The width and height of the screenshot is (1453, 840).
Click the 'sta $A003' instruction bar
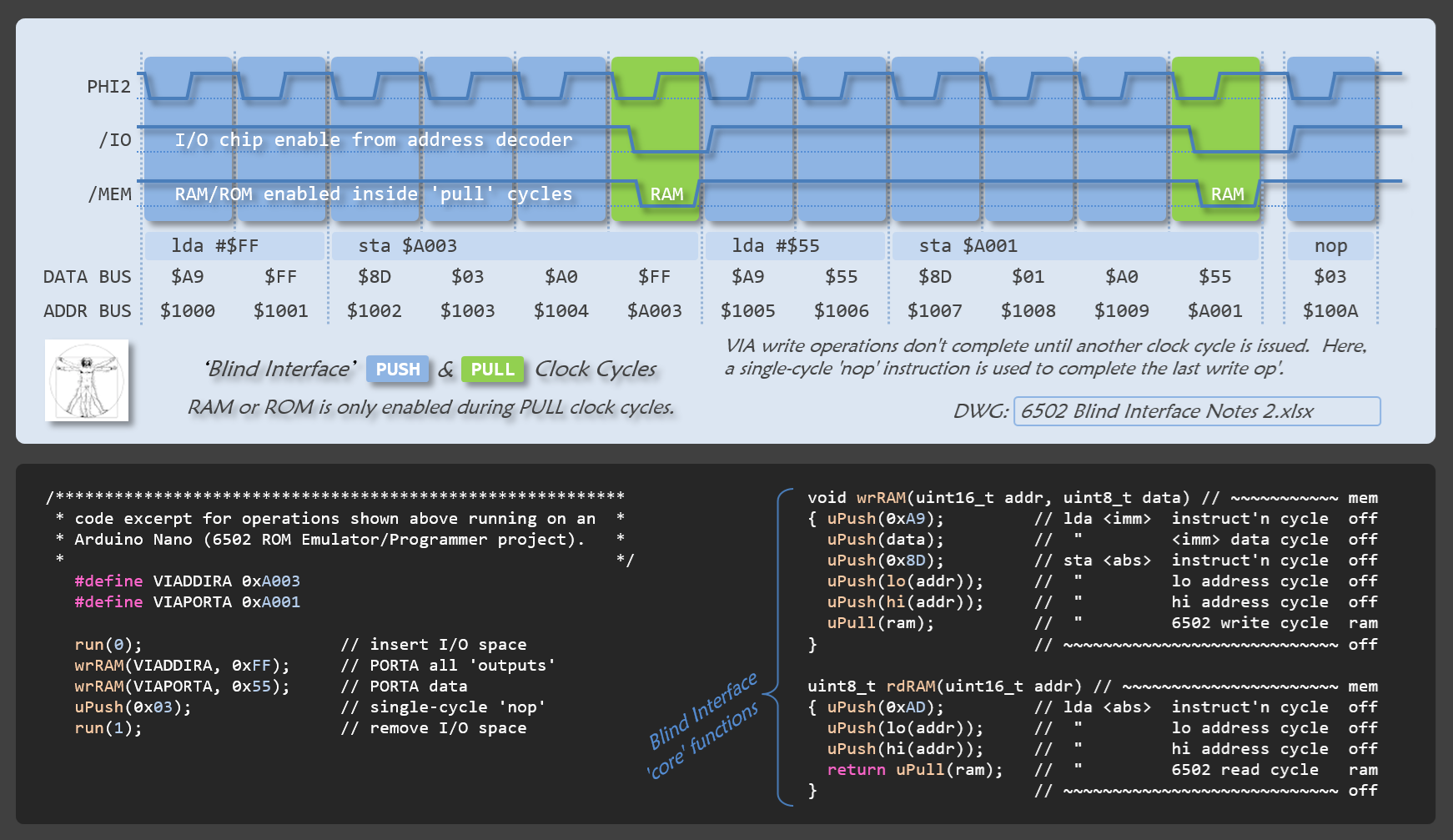point(514,246)
